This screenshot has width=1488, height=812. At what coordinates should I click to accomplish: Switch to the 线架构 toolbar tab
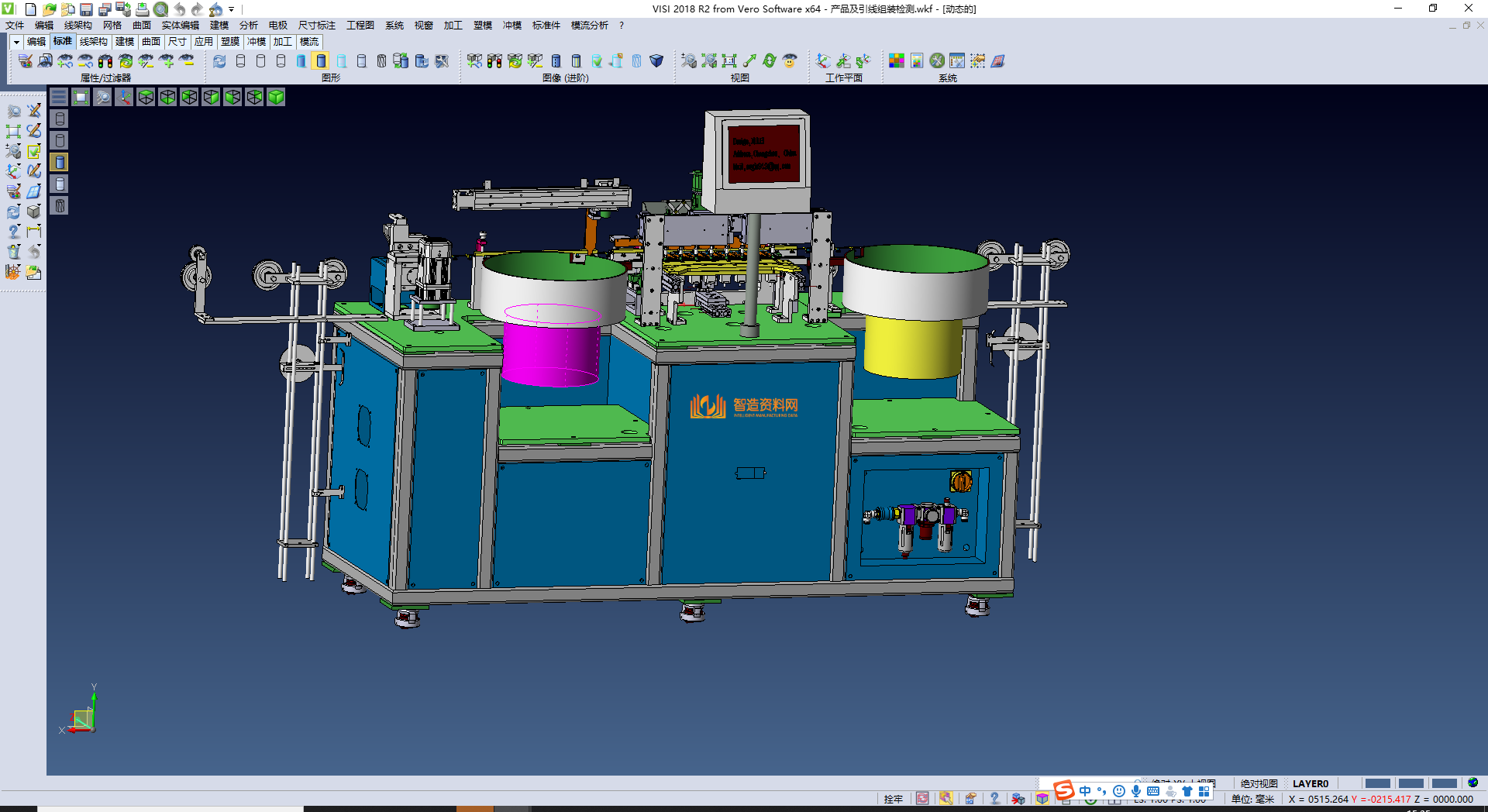93,42
